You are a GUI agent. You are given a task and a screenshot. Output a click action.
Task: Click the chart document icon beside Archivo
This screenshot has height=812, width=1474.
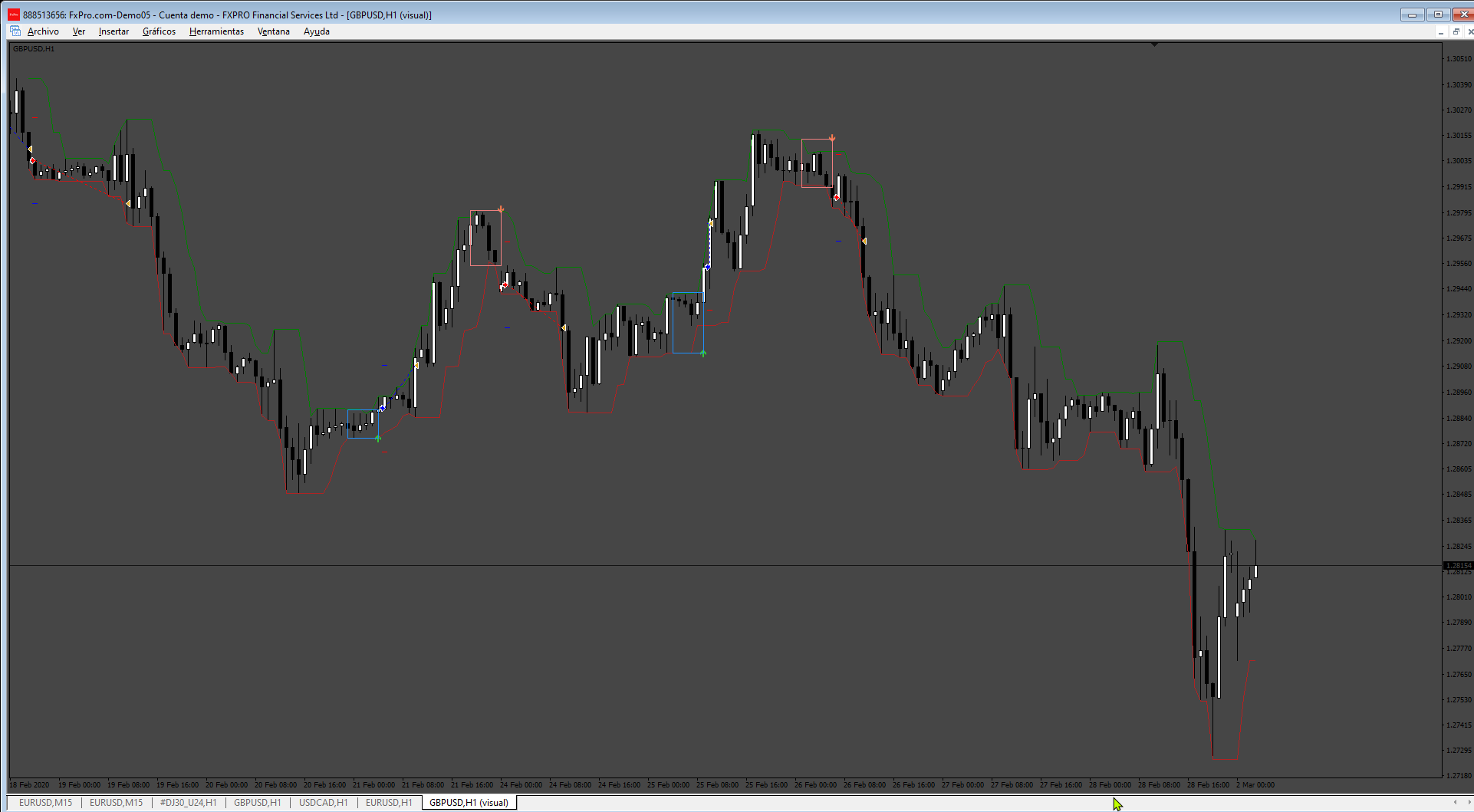pyautogui.click(x=15, y=31)
